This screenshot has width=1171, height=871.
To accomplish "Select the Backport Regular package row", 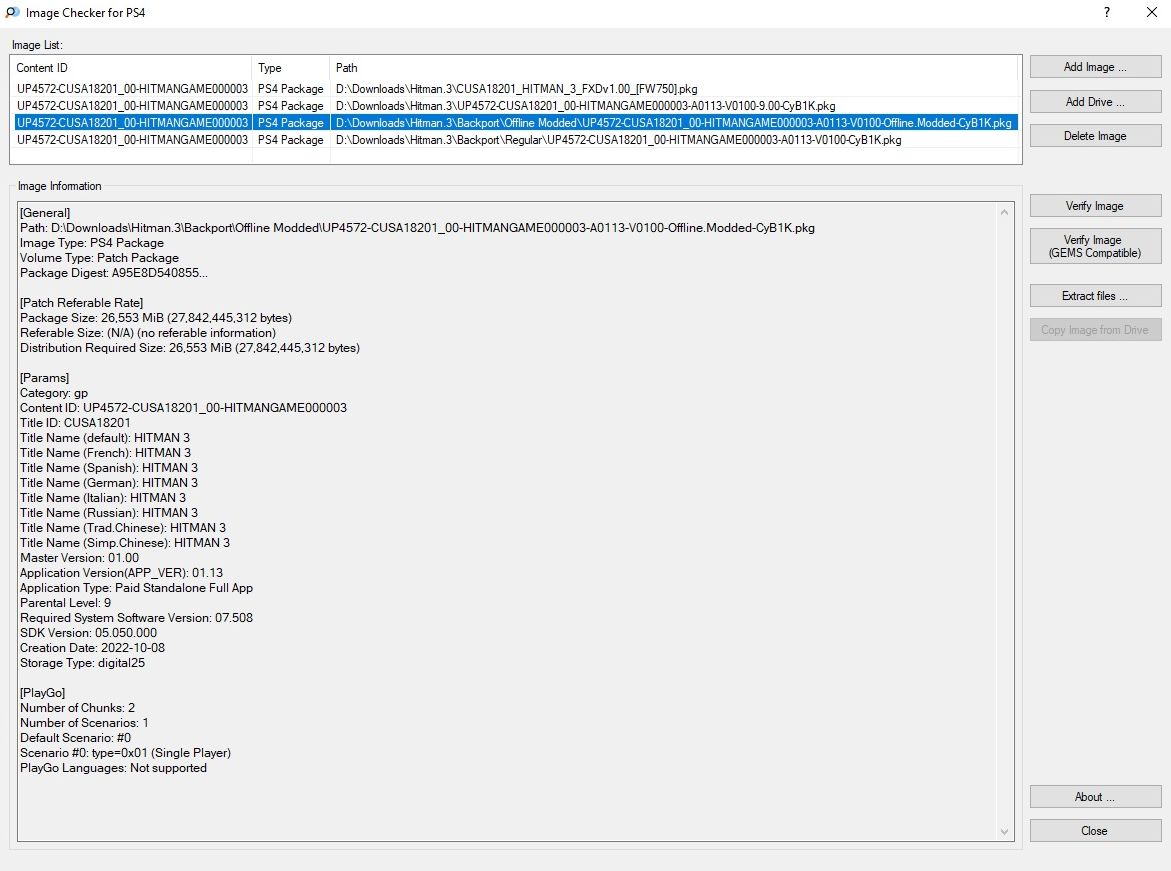I will [x=618, y=140].
